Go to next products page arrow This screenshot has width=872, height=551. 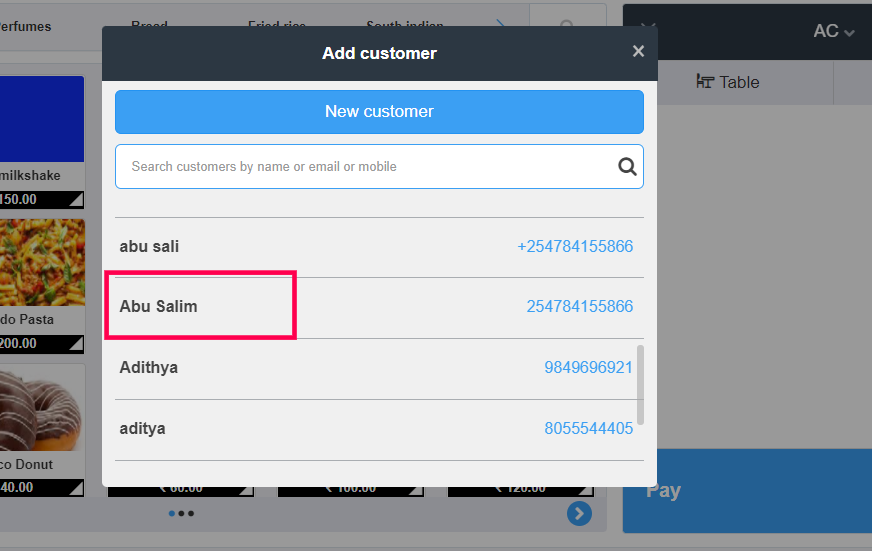[579, 513]
